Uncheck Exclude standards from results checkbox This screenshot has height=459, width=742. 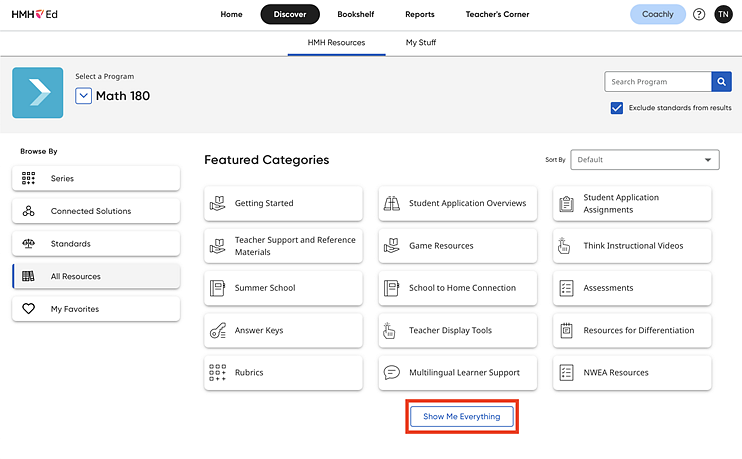point(617,108)
